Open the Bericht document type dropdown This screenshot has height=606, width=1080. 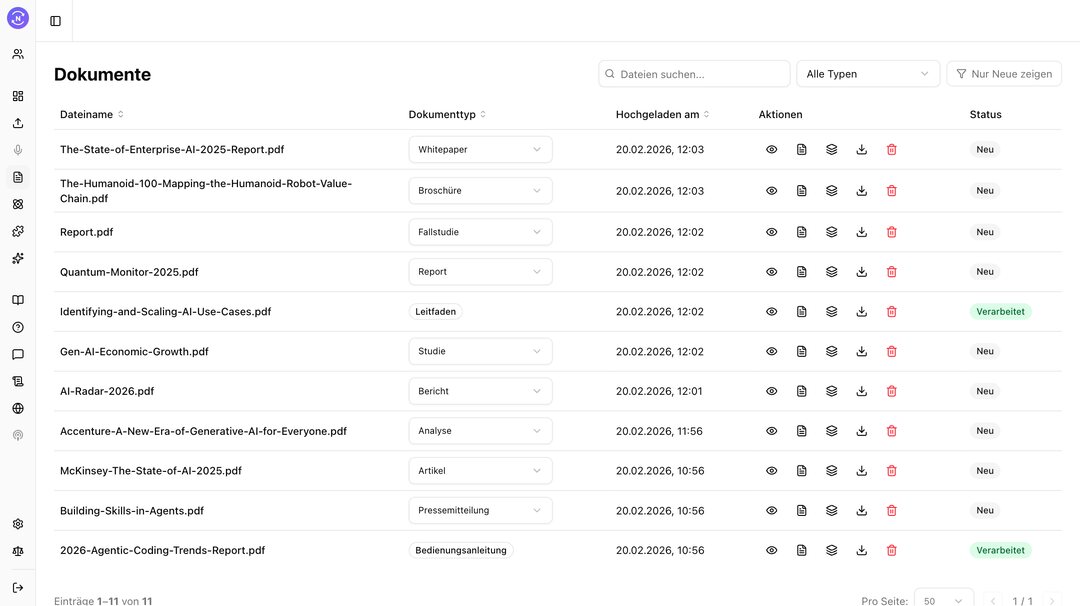480,391
